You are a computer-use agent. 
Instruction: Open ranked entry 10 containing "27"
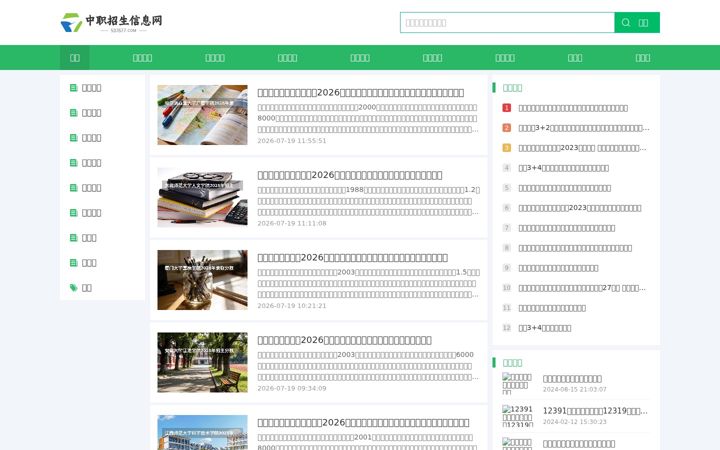(582, 288)
